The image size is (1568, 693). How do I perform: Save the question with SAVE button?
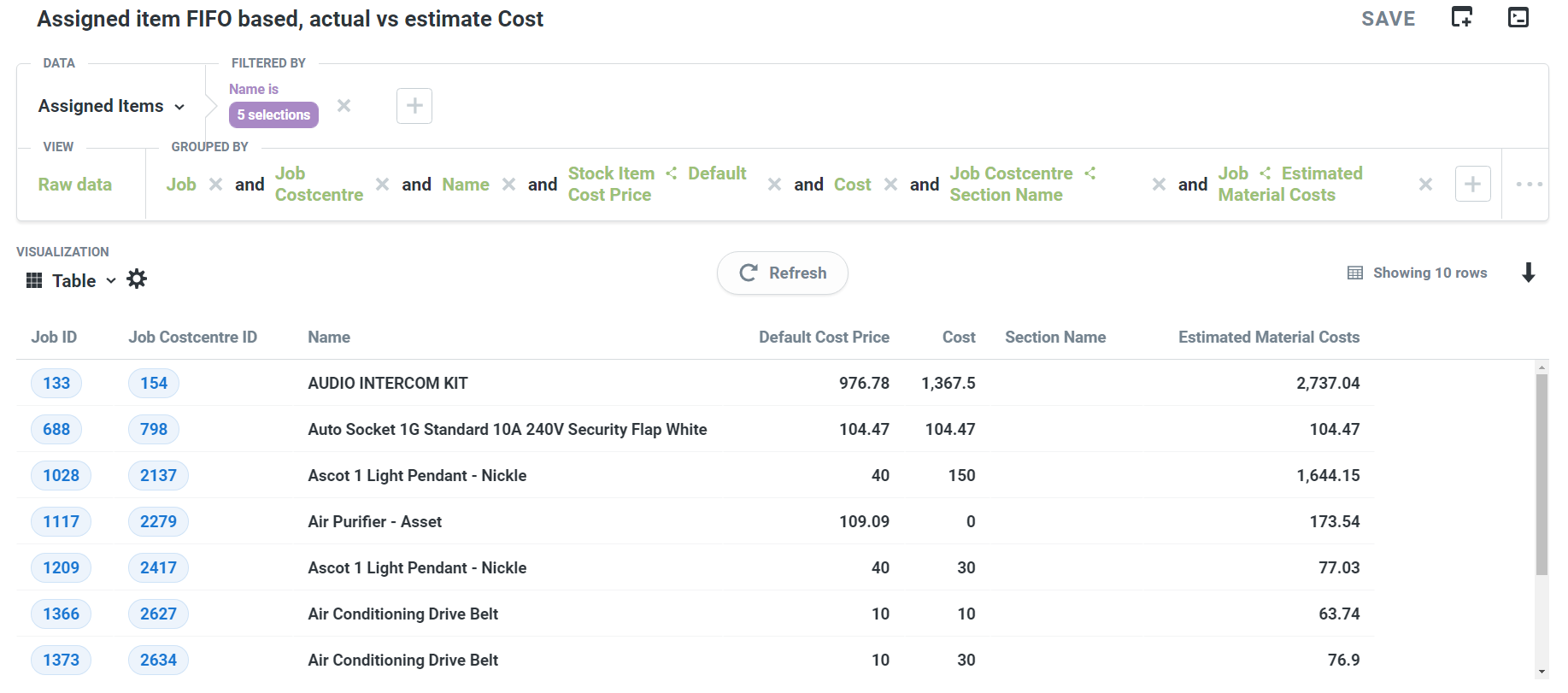(x=1388, y=19)
